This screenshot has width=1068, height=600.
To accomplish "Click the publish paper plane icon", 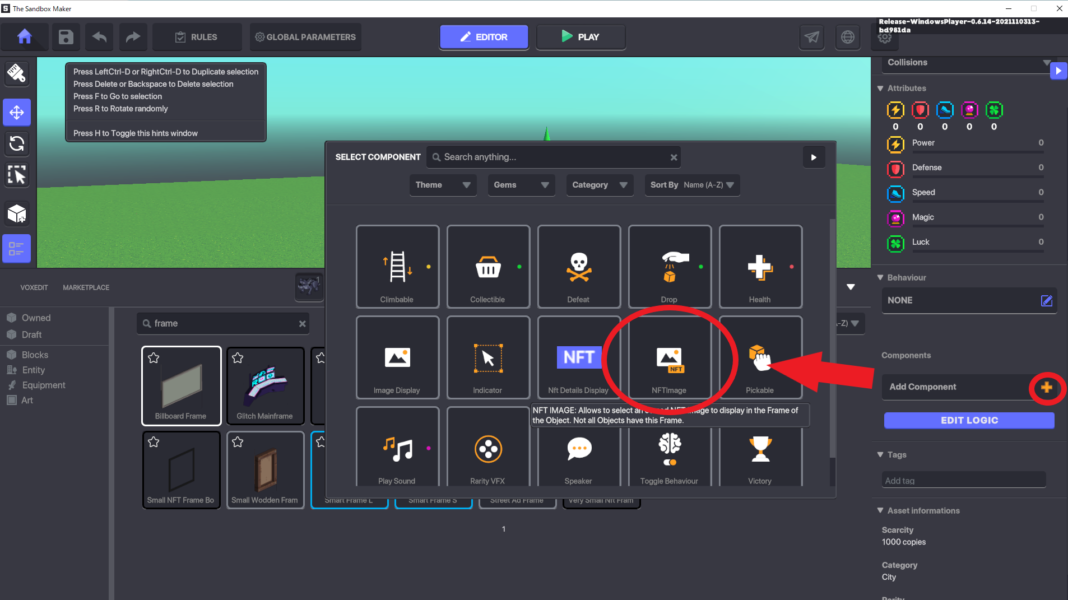I will pos(812,37).
